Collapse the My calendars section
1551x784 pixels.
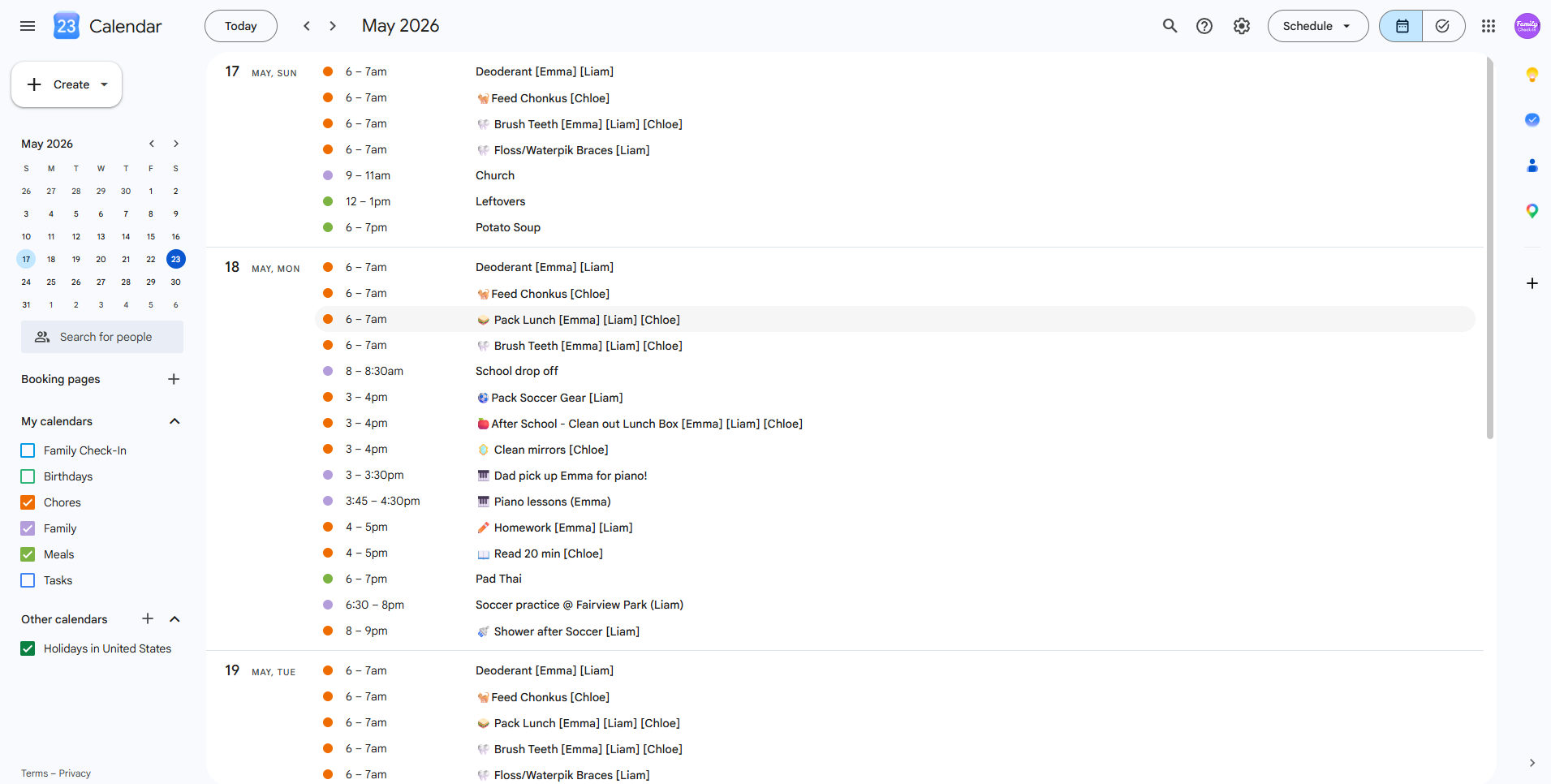click(x=174, y=421)
